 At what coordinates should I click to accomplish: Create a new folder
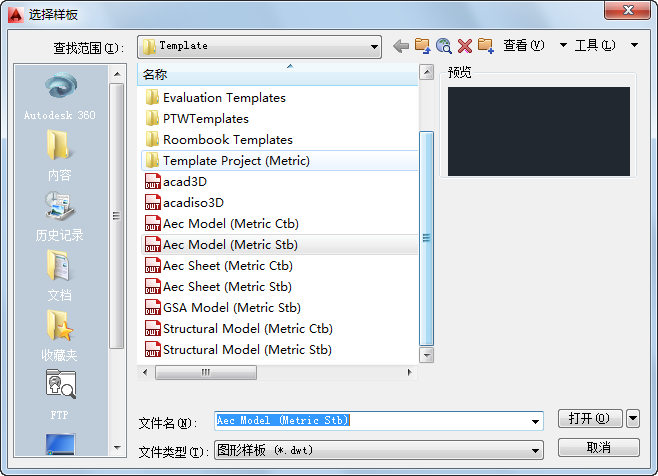(486, 46)
